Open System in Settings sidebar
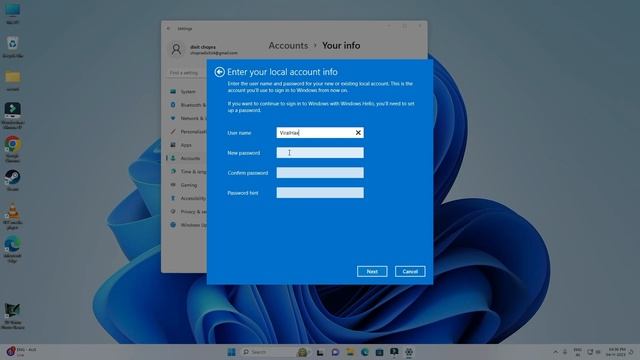 [186, 92]
